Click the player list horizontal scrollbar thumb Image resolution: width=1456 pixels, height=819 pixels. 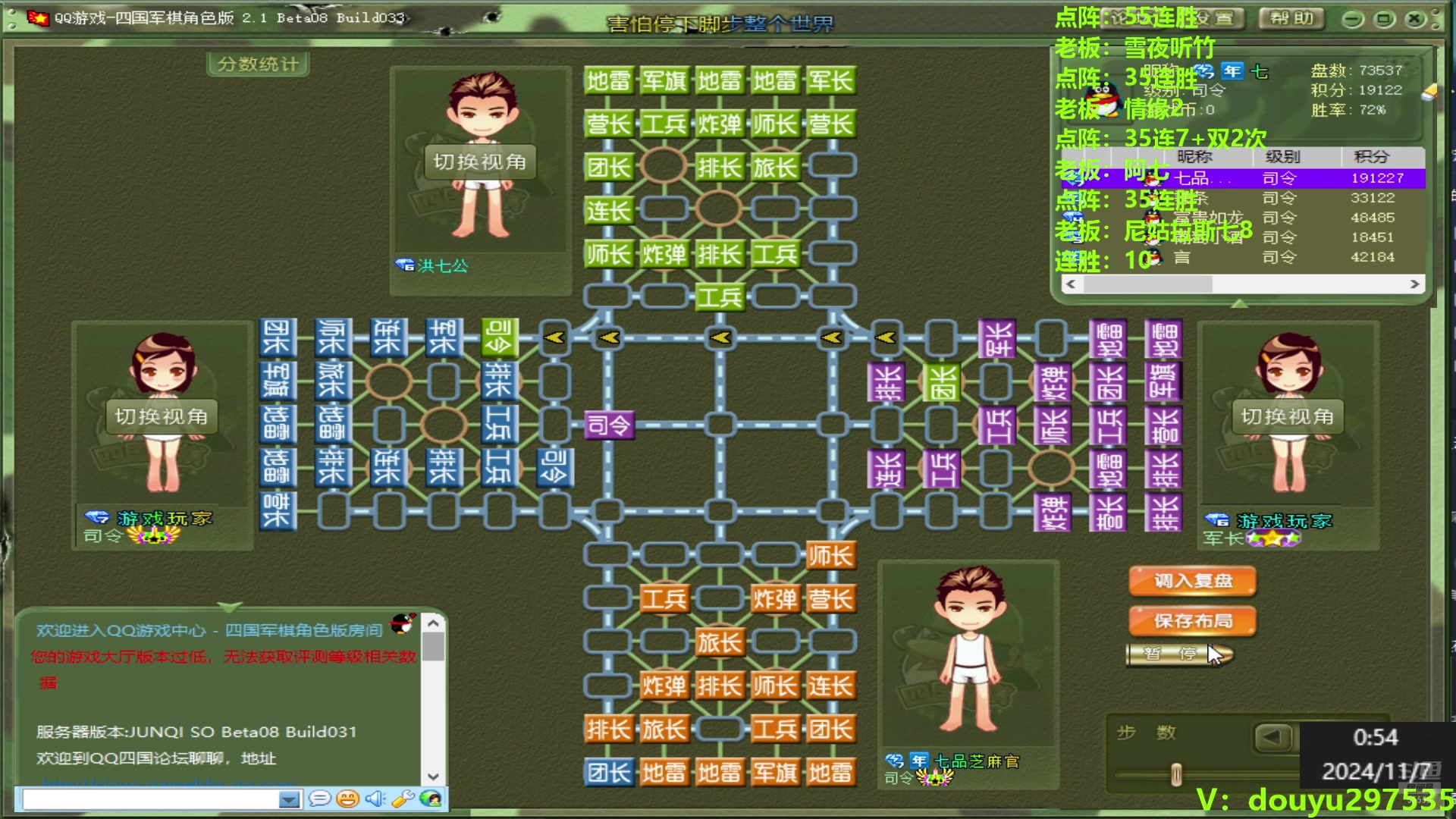1147,284
